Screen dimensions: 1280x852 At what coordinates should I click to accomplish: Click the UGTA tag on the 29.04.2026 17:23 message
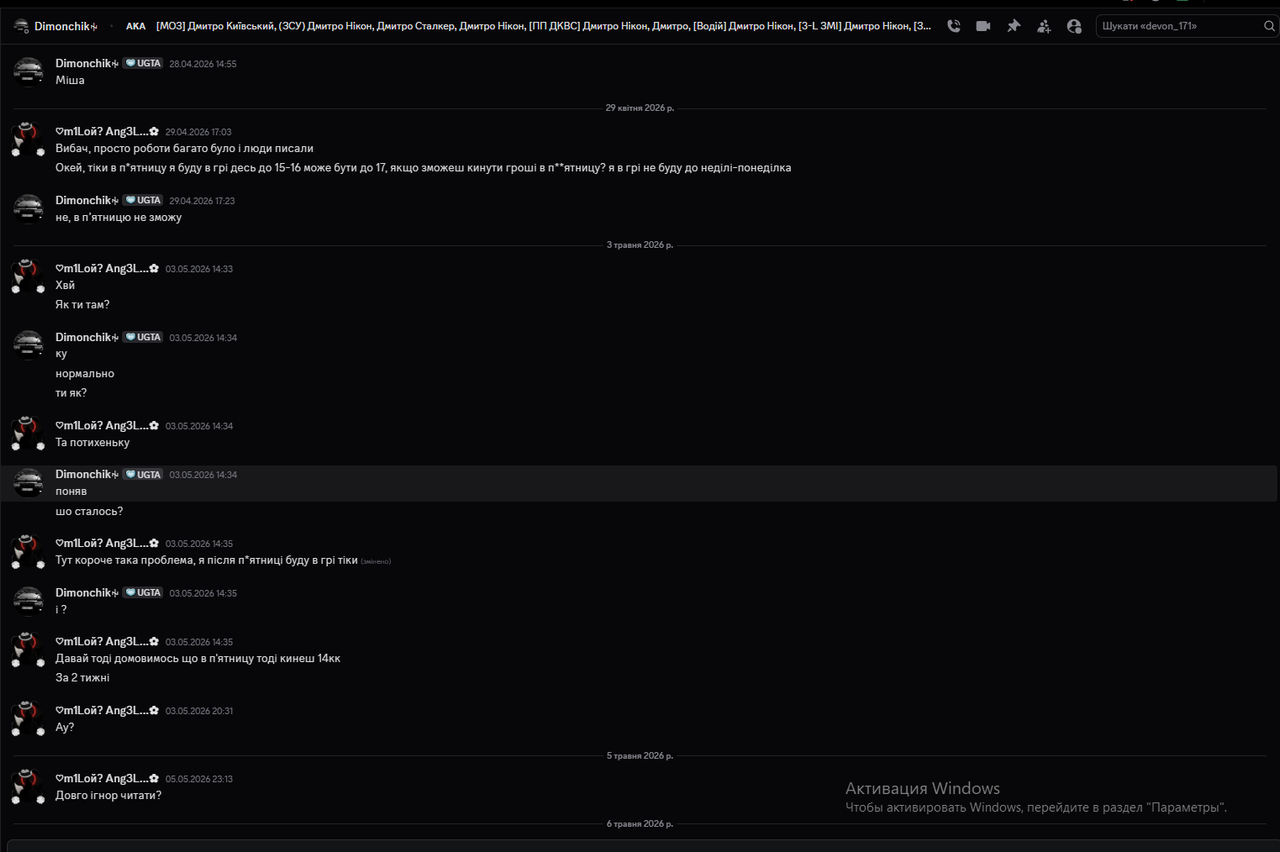(x=143, y=200)
